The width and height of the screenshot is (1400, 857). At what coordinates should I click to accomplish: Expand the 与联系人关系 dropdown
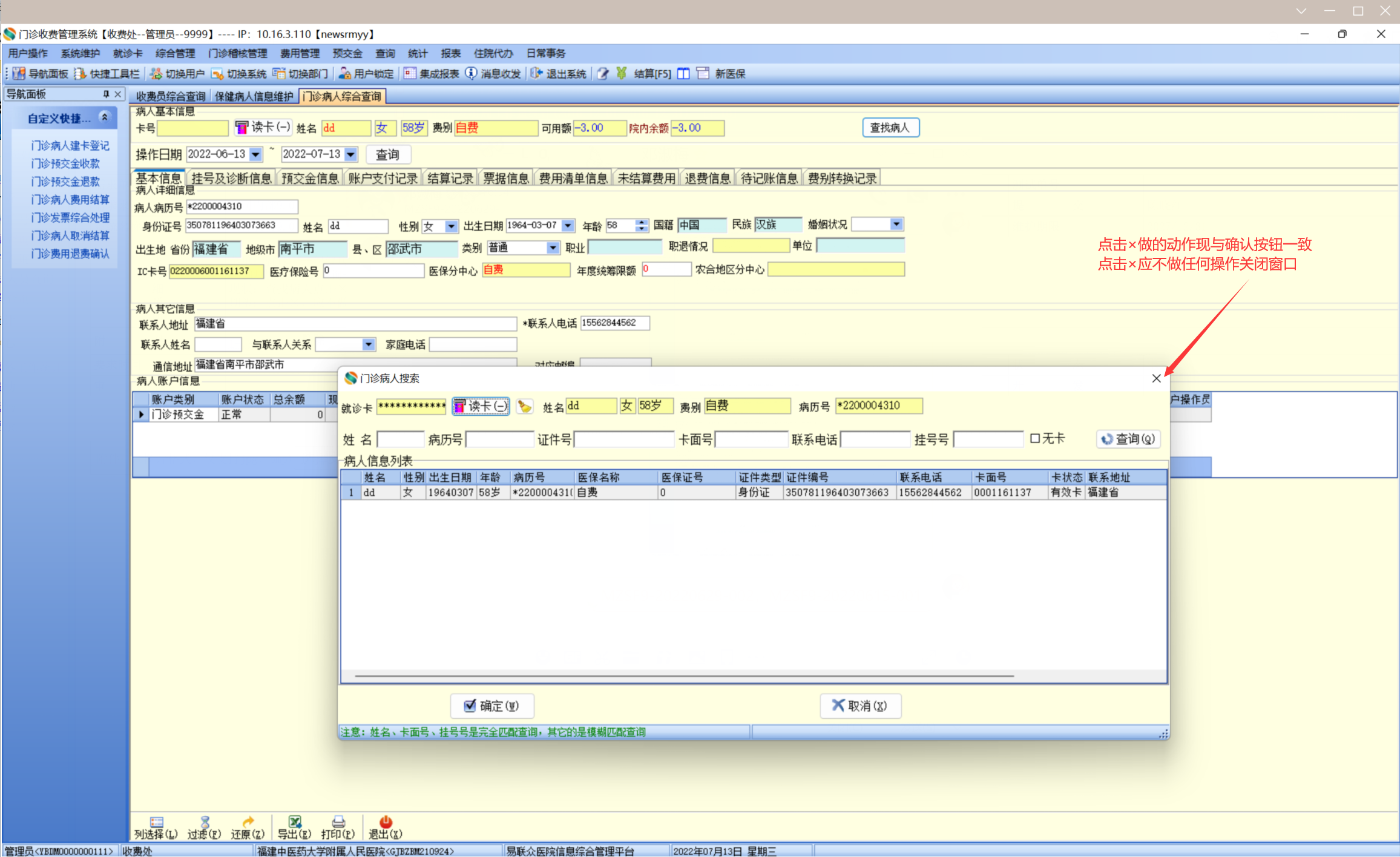point(368,344)
